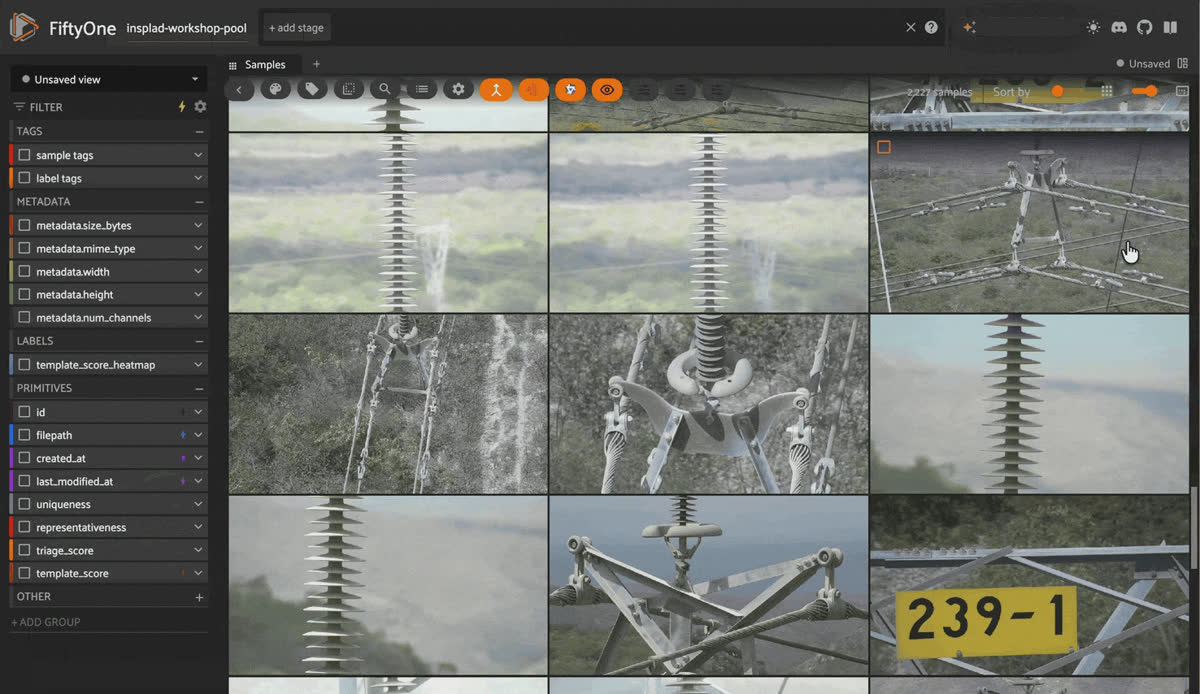Open the color scheme palette icon
The height and width of the screenshot is (694, 1200).
275,89
